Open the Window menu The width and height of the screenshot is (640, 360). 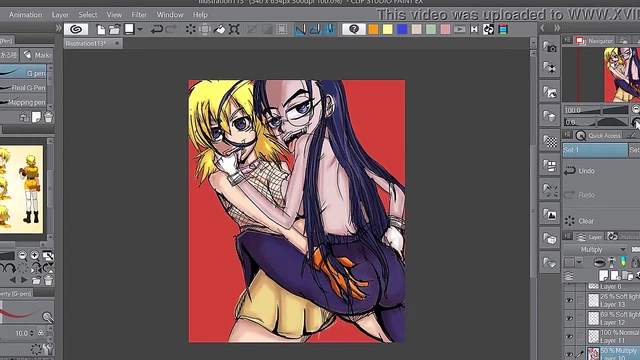point(170,15)
